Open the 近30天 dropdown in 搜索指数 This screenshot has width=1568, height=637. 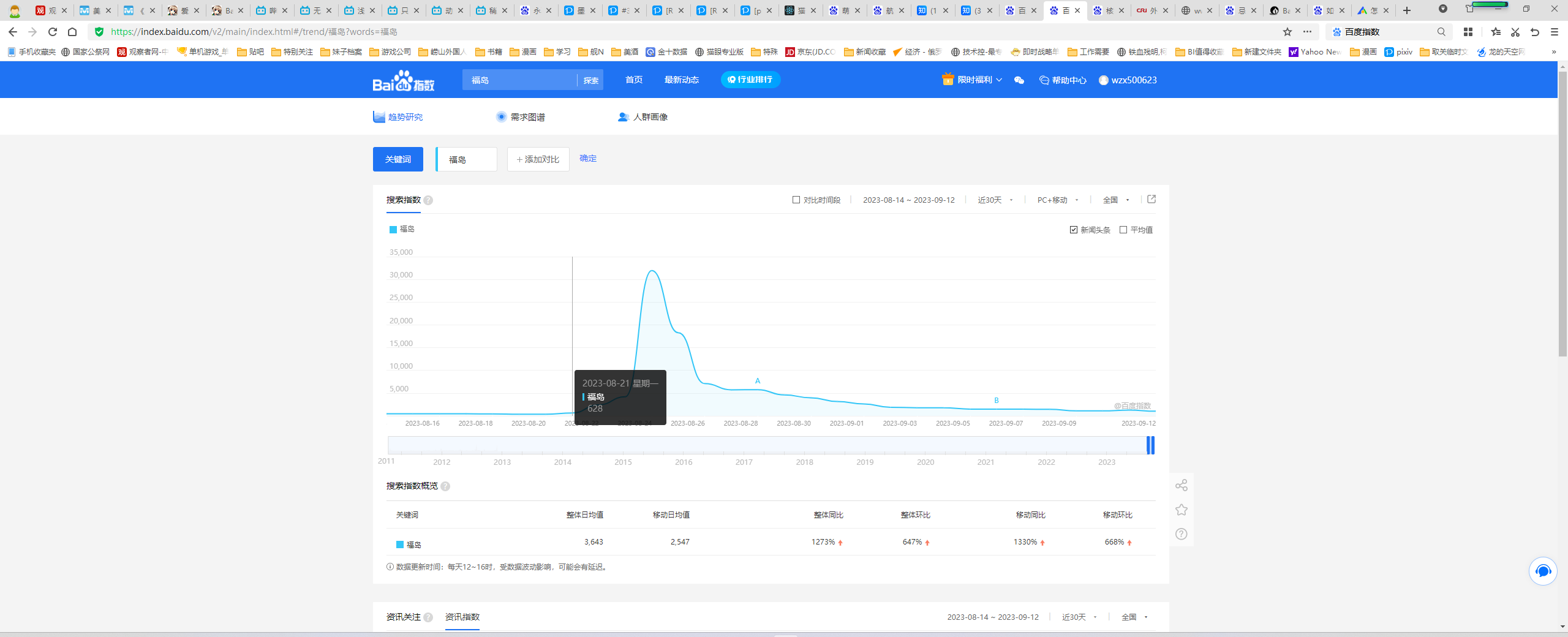pos(995,200)
